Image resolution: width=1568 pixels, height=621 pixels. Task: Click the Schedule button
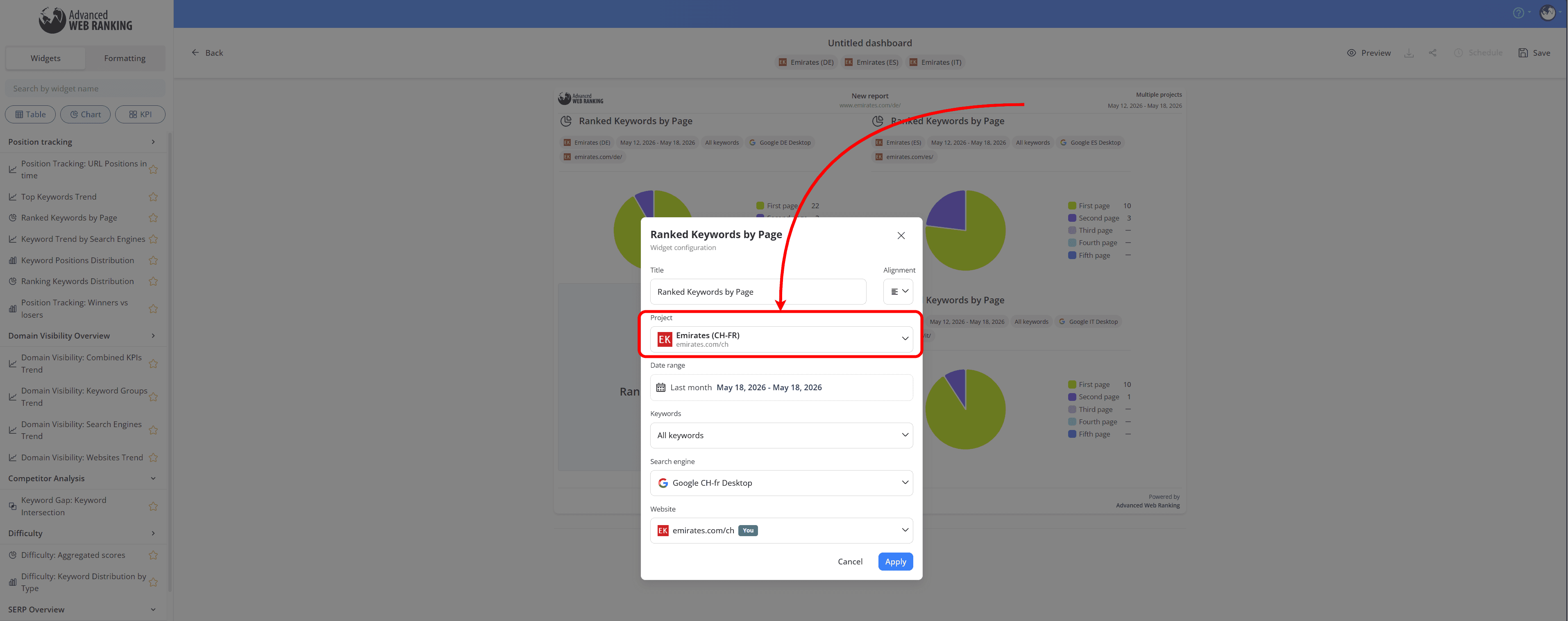1478,53
